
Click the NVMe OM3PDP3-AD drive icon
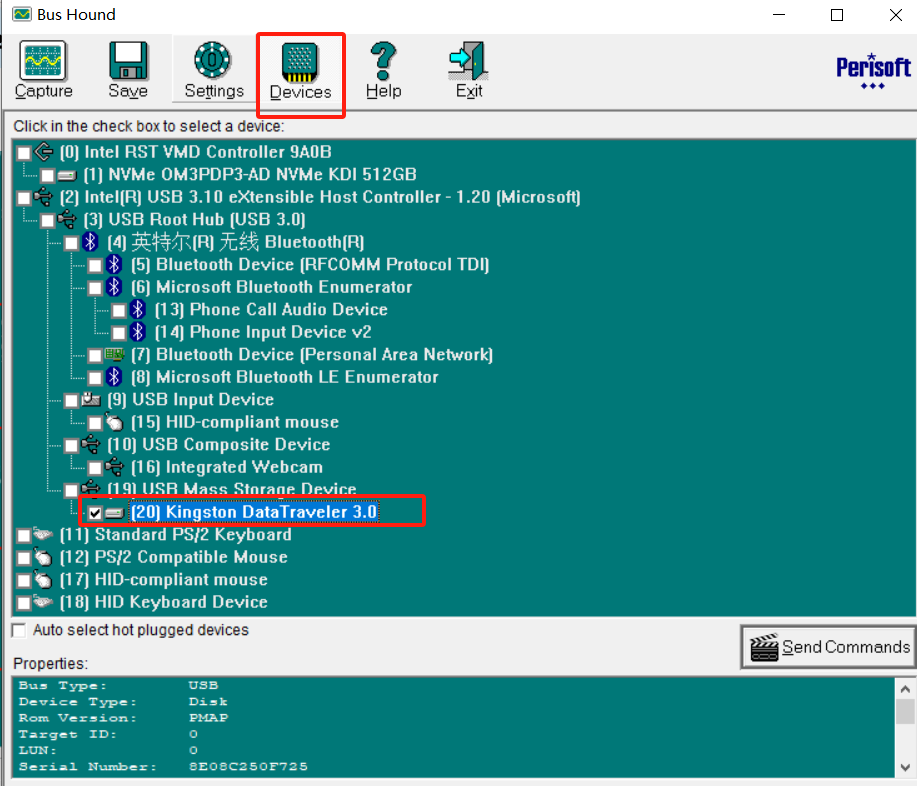tap(67, 175)
